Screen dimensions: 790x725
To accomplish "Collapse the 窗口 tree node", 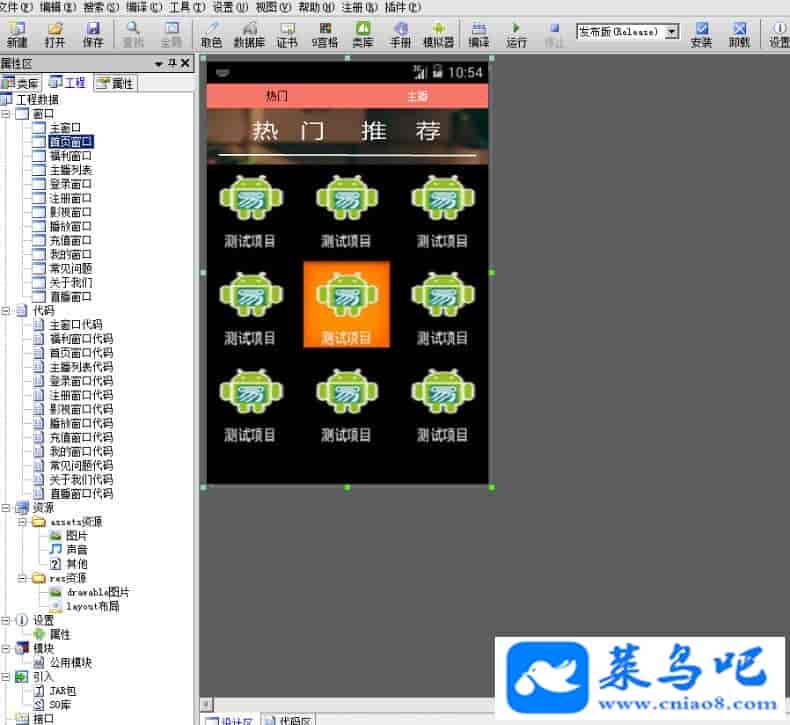I will [7, 114].
